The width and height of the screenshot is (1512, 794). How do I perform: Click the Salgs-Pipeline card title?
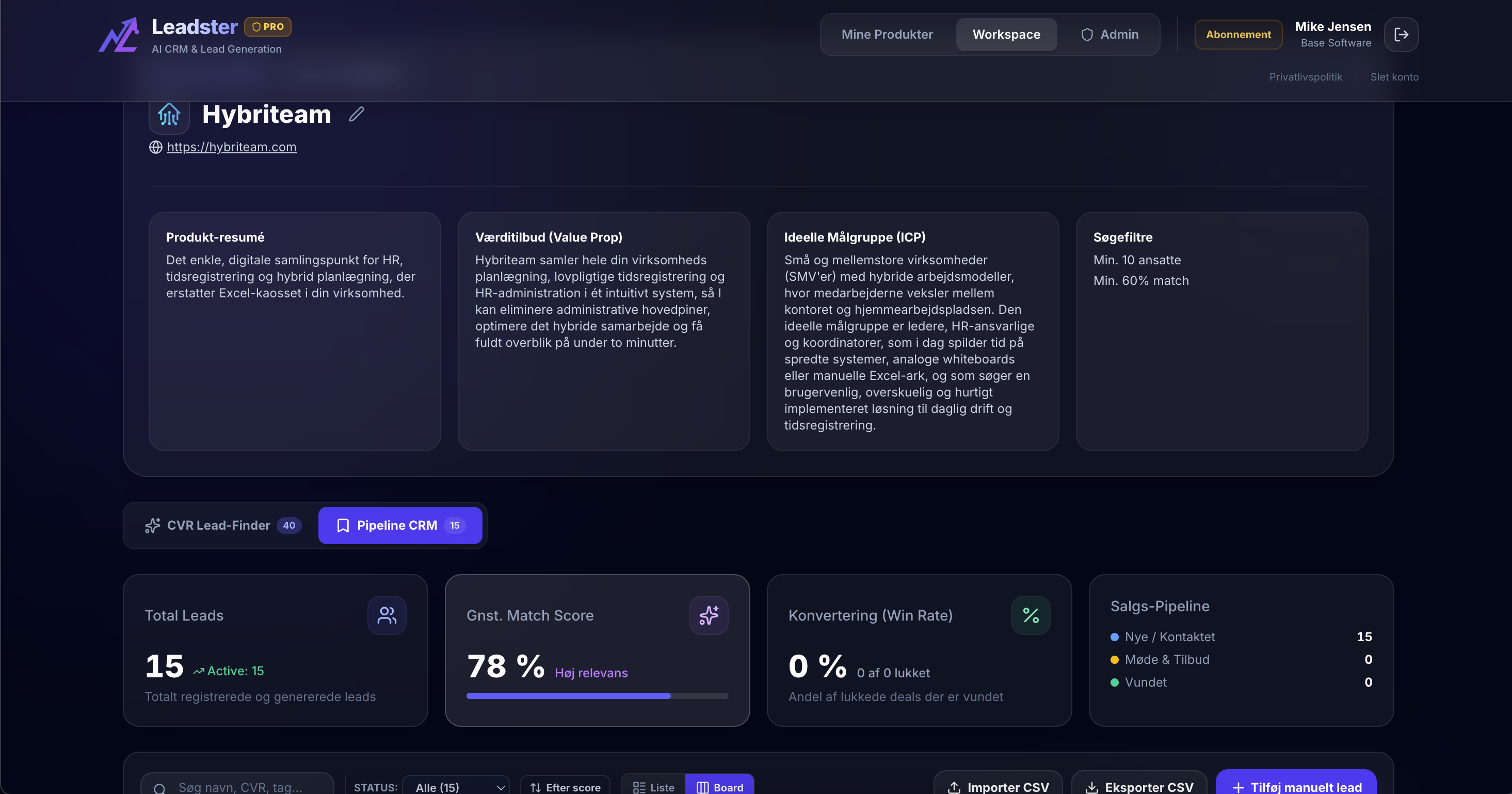point(1160,606)
